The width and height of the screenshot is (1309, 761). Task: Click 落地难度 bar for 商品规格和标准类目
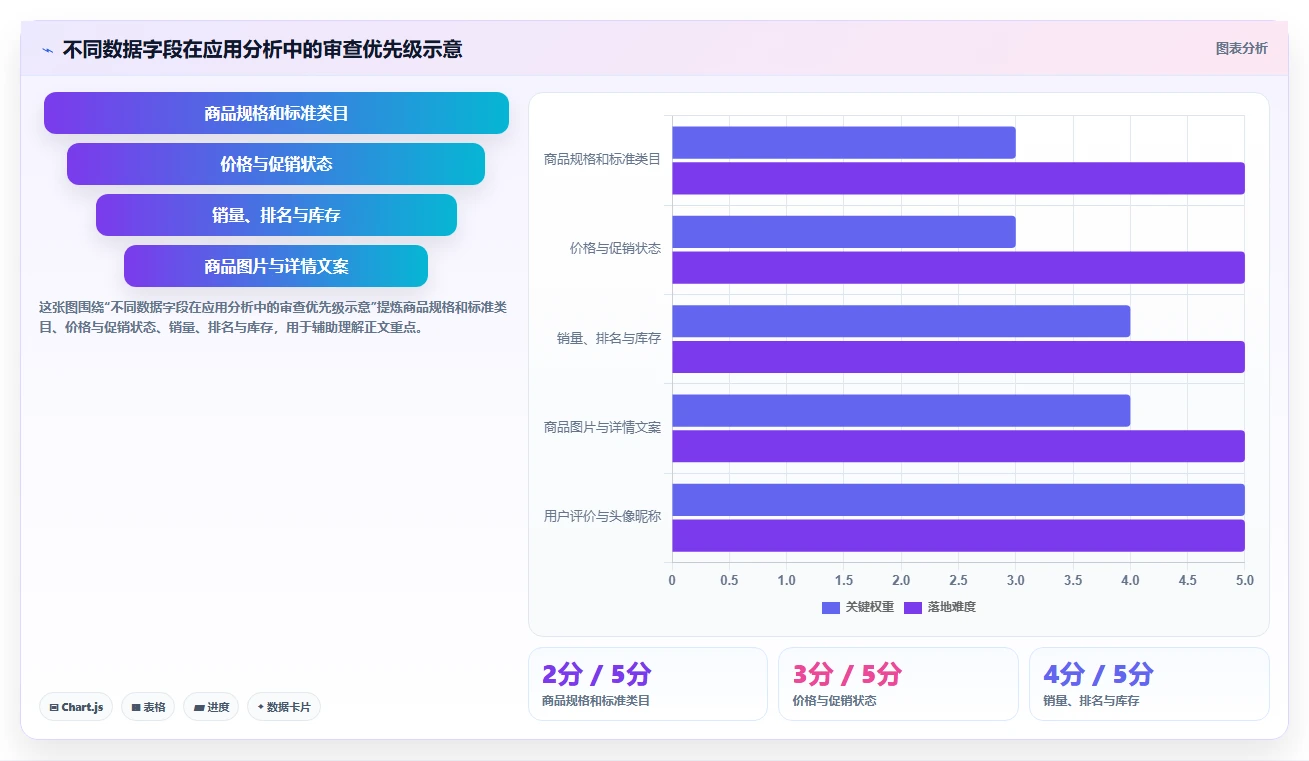[958, 178]
